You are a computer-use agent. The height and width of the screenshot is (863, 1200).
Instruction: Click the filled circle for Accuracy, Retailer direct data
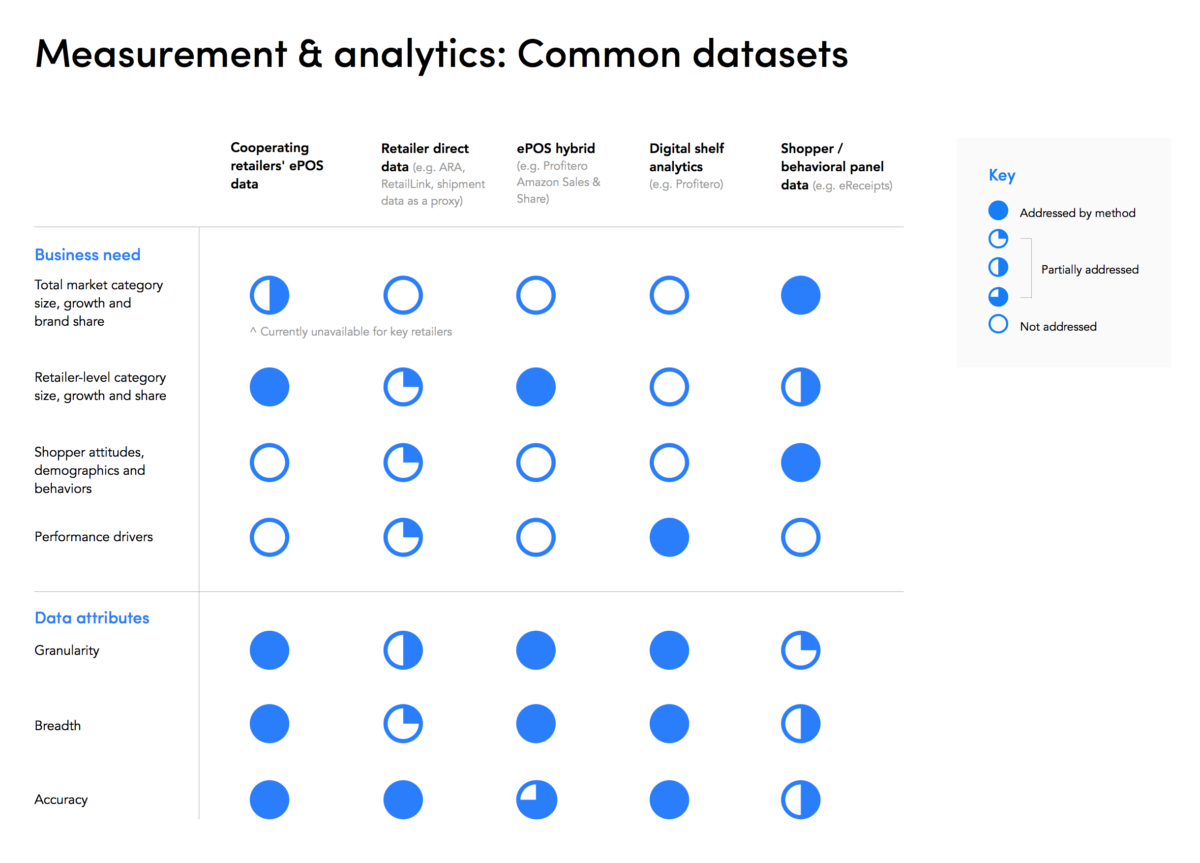pyautogui.click(x=403, y=800)
